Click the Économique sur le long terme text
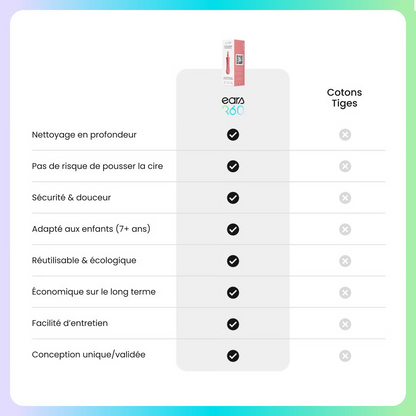Screen dimensions: 416x416 (x=94, y=292)
